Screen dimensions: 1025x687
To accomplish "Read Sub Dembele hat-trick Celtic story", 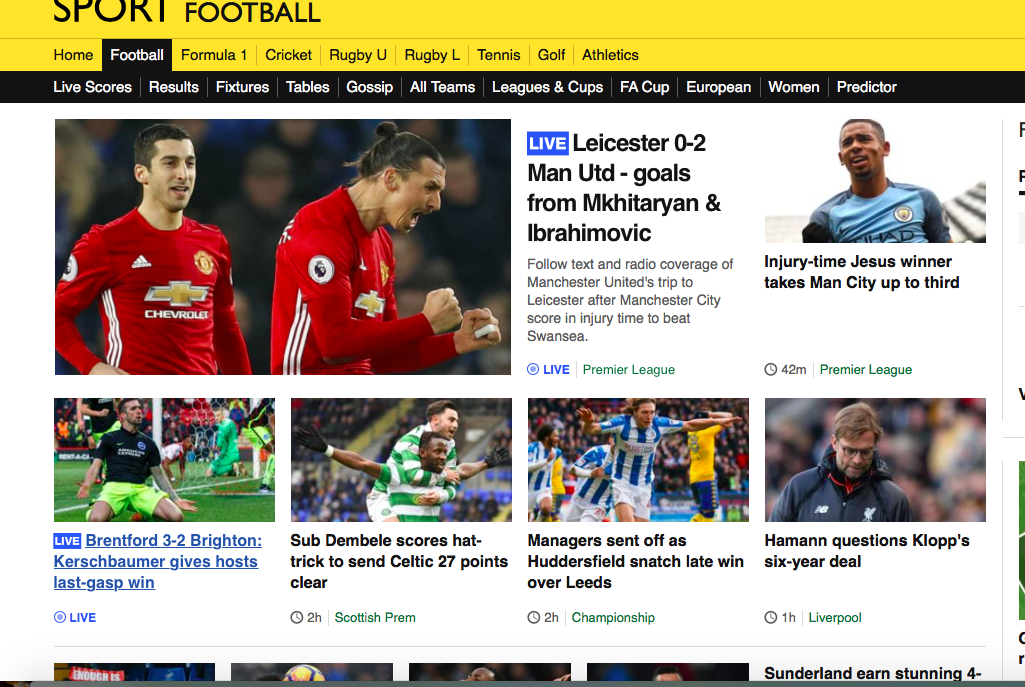I will [399, 561].
